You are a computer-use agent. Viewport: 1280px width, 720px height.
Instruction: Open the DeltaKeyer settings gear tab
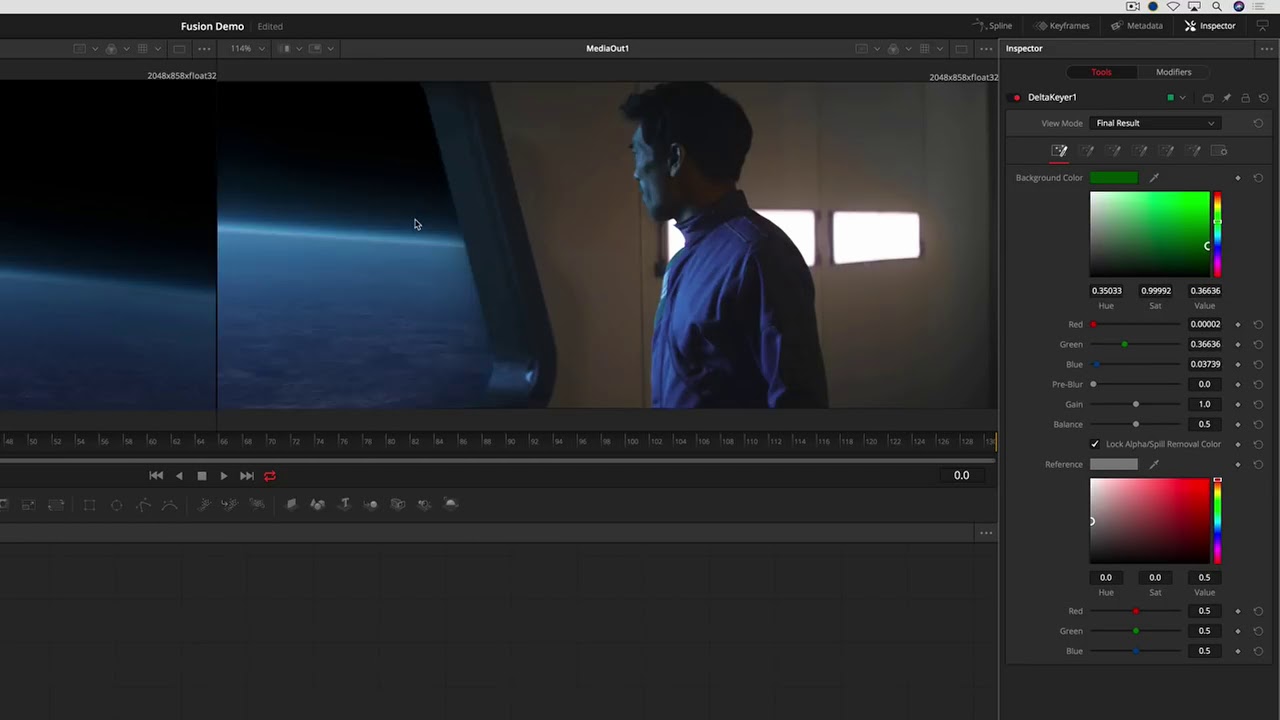(1219, 151)
